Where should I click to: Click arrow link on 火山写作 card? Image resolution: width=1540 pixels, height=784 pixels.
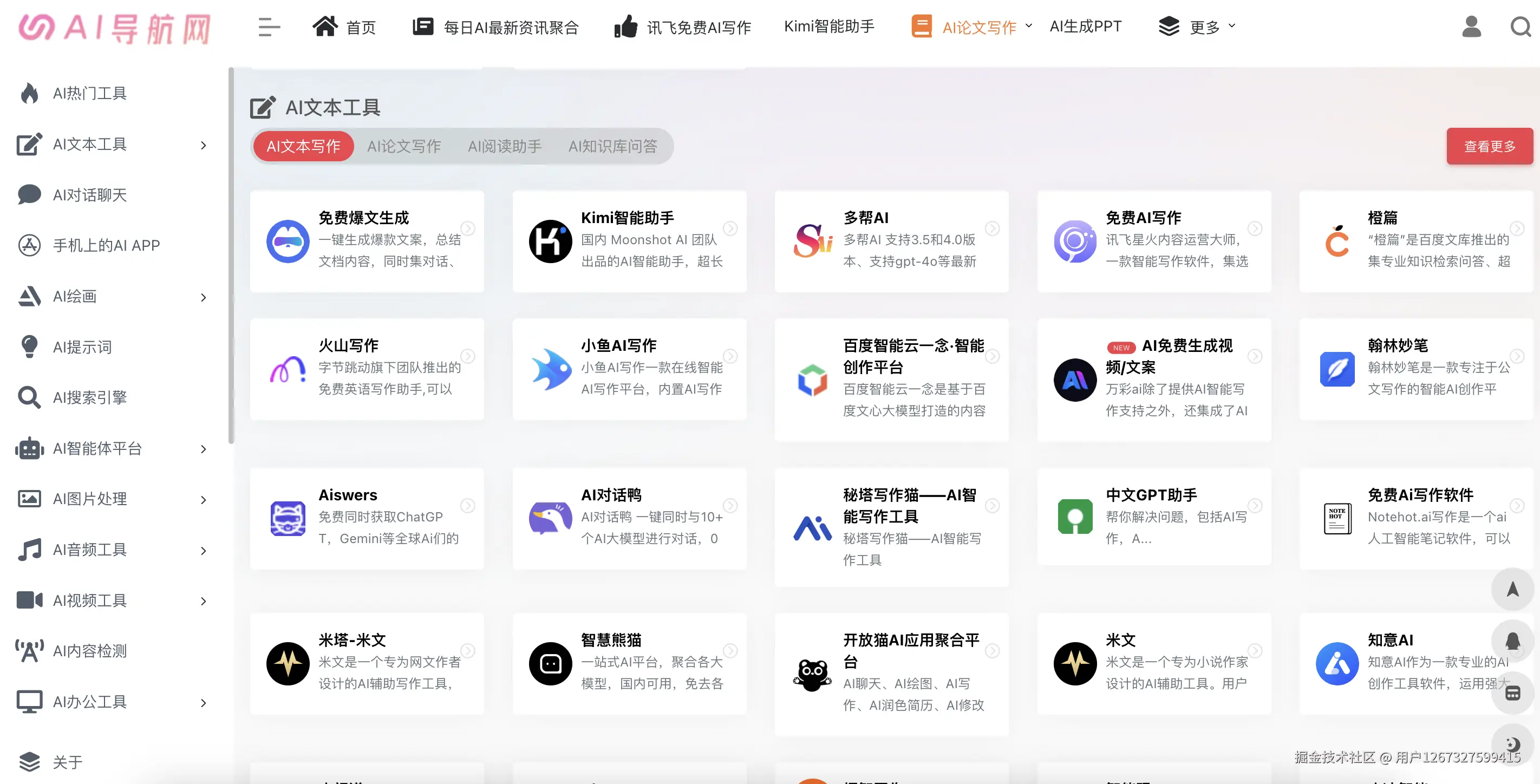point(467,356)
